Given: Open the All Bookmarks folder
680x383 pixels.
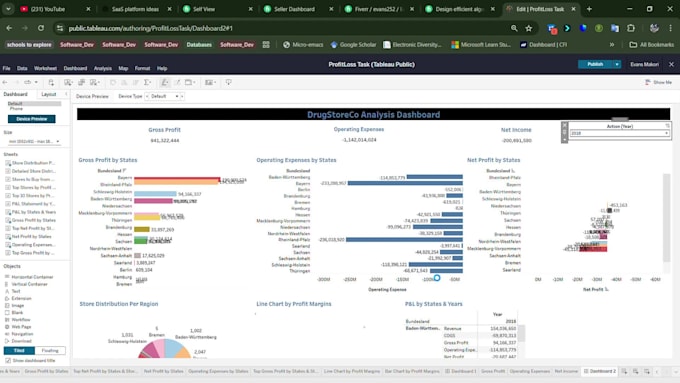Looking at the screenshot, I should [x=651, y=45].
